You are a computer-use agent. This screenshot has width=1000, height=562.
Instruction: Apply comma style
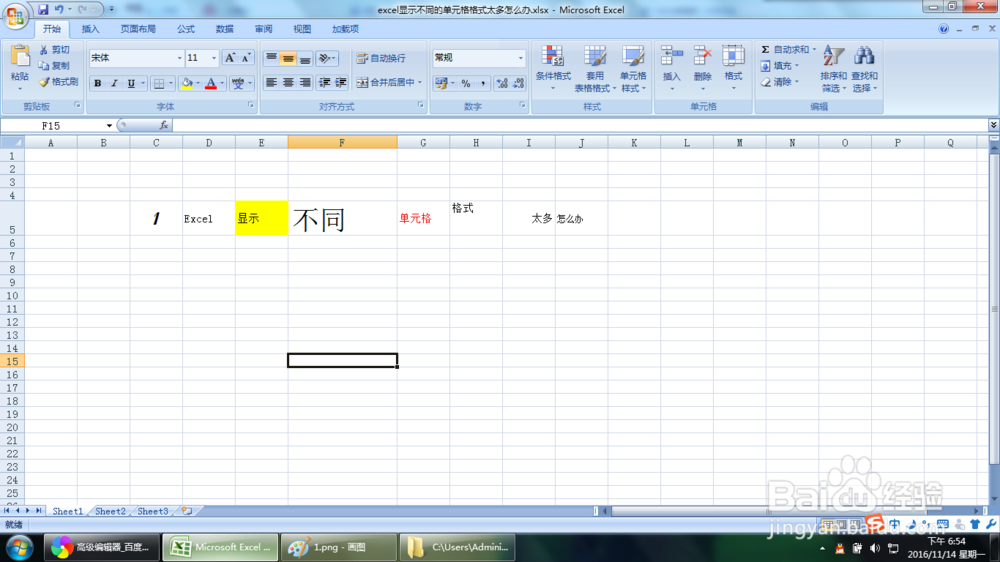tap(483, 84)
